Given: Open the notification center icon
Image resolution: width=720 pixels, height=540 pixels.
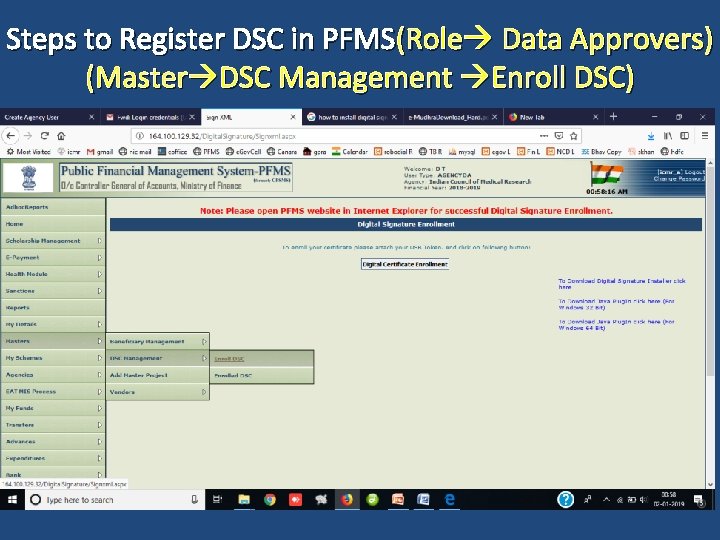Looking at the screenshot, I should click(x=699, y=500).
